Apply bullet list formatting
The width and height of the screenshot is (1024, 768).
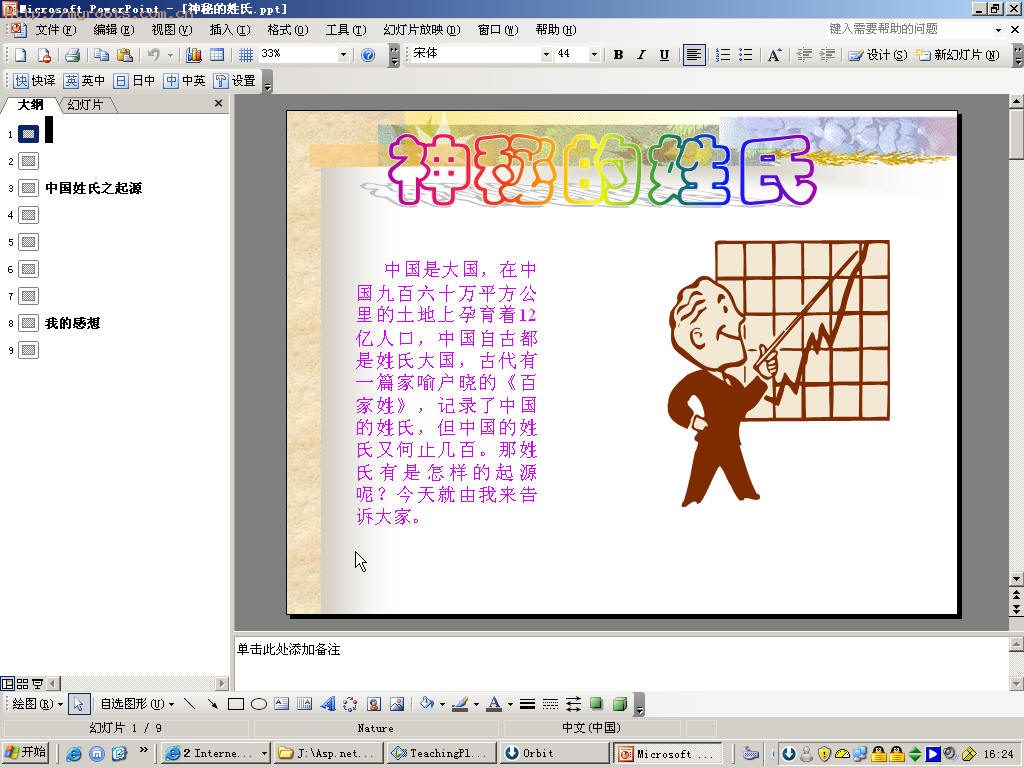(x=745, y=55)
